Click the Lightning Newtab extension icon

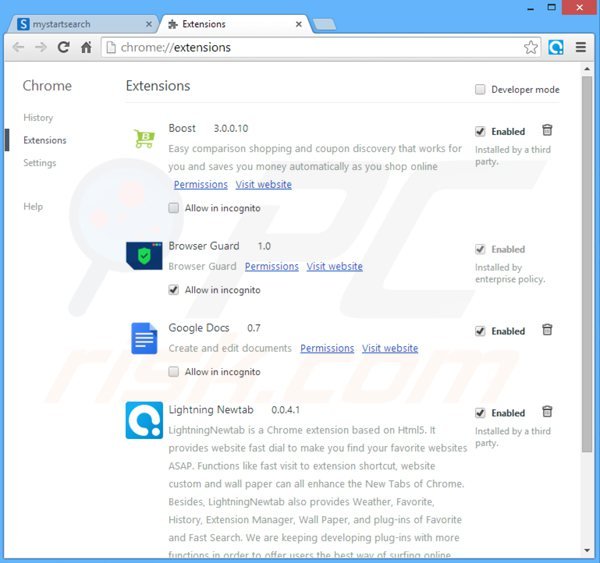click(144, 420)
